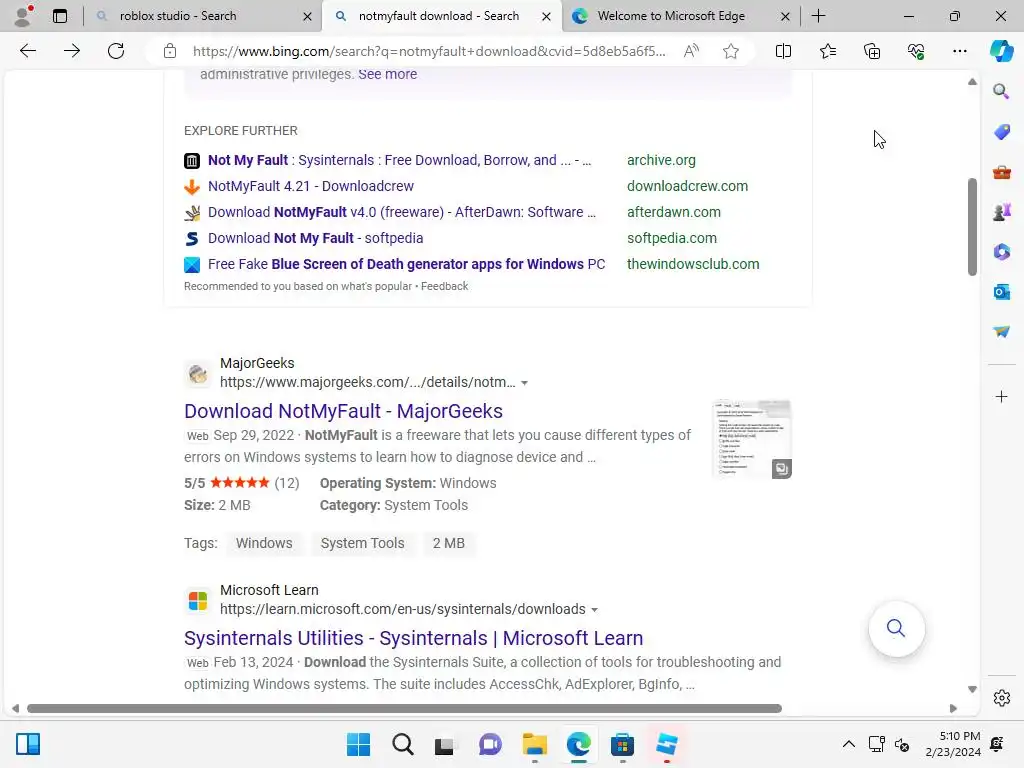Go forward to the next page
Screen dimensions: 1024x768
point(72,51)
